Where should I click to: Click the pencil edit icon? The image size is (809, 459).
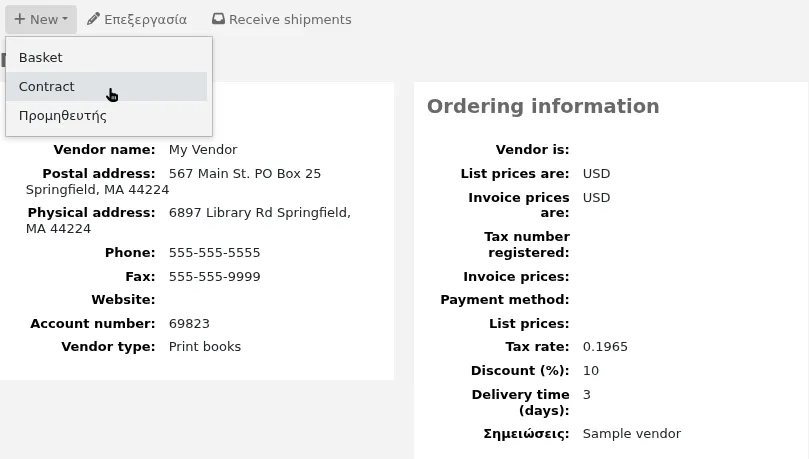[x=93, y=19]
